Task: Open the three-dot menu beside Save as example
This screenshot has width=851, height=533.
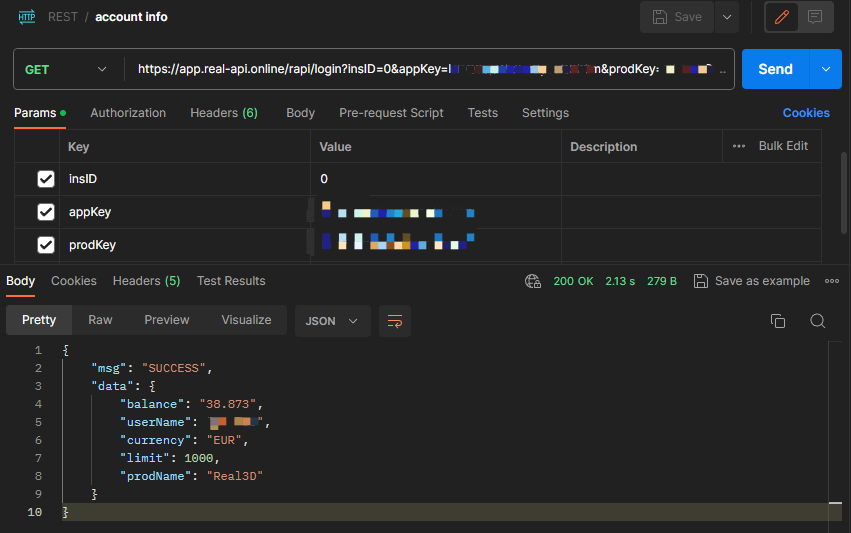Action: (x=831, y=281)
